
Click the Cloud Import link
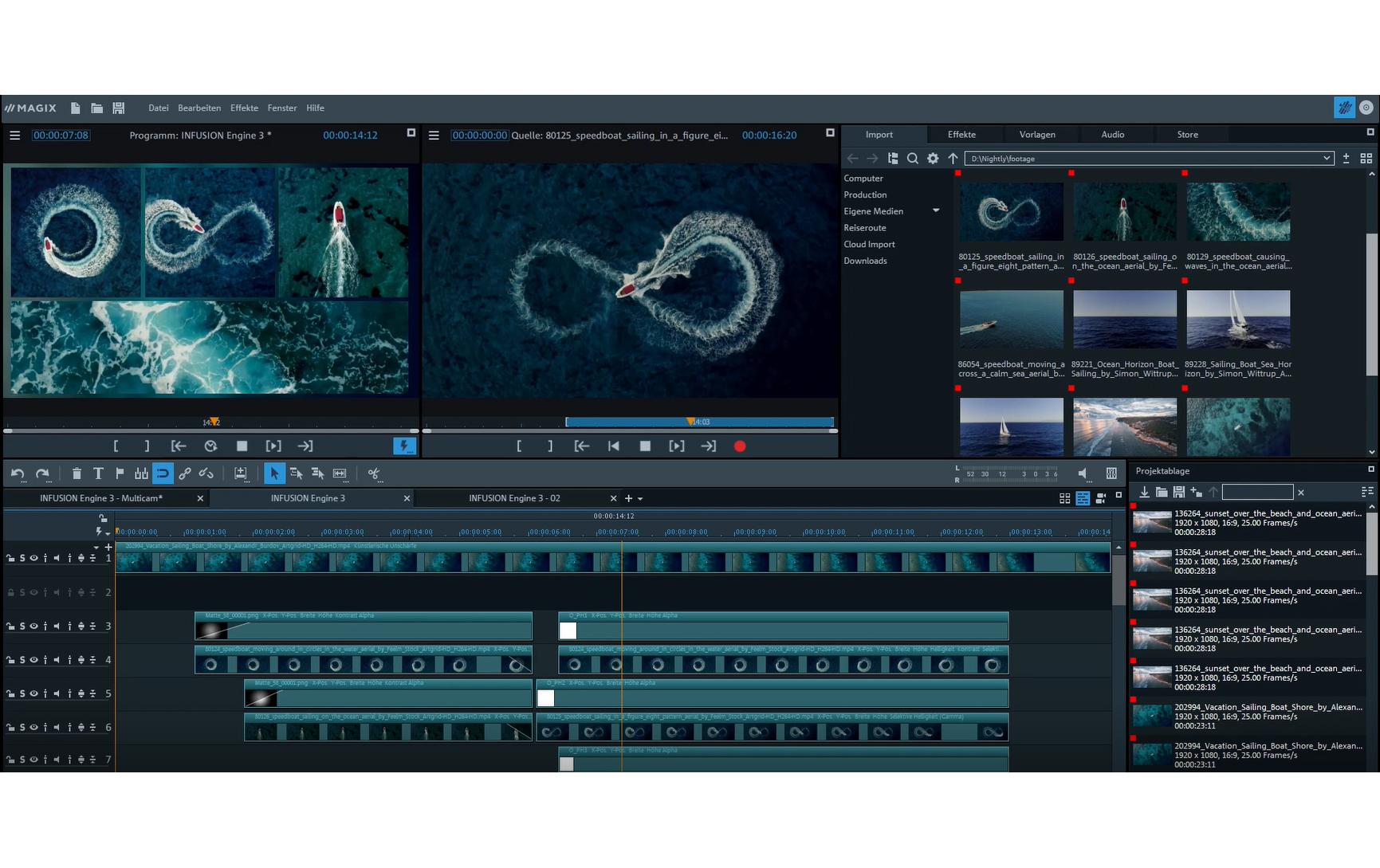(869, 245)
